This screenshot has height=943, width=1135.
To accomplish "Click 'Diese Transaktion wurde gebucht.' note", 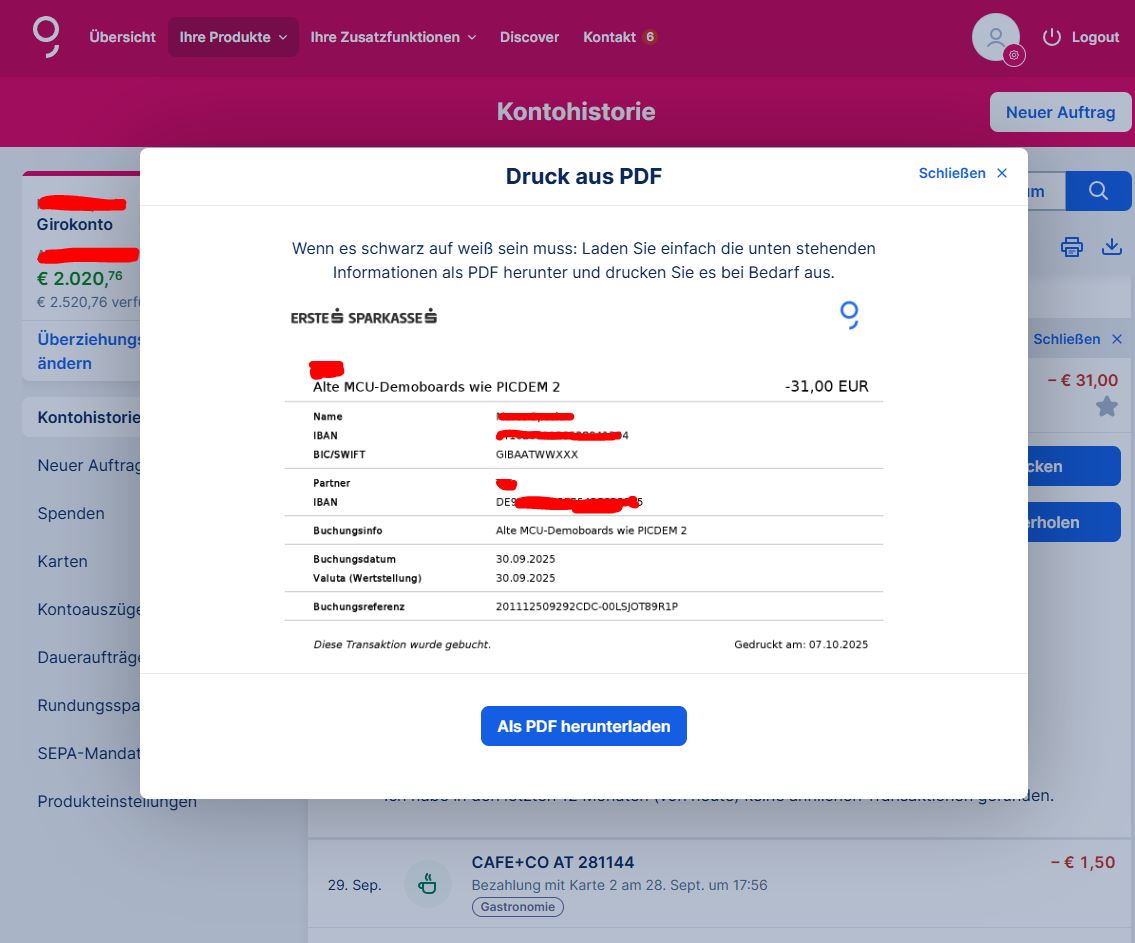I will 402,644.
